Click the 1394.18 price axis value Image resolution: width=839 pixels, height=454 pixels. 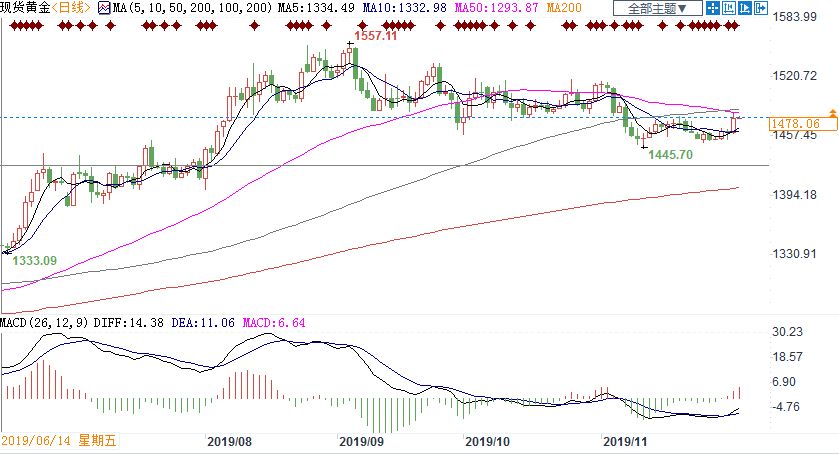pos(795,194)
